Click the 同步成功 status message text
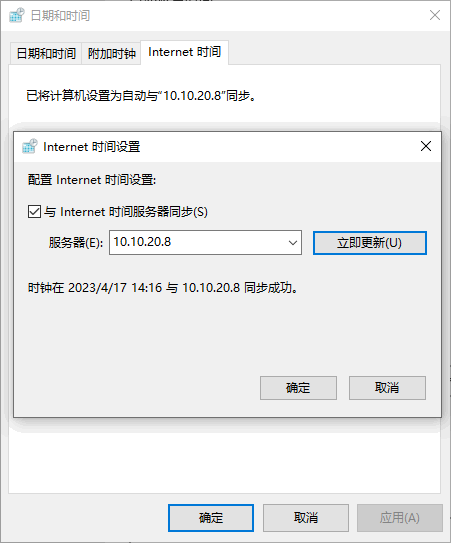Viewport: 451px width, 543px height. 163,287
